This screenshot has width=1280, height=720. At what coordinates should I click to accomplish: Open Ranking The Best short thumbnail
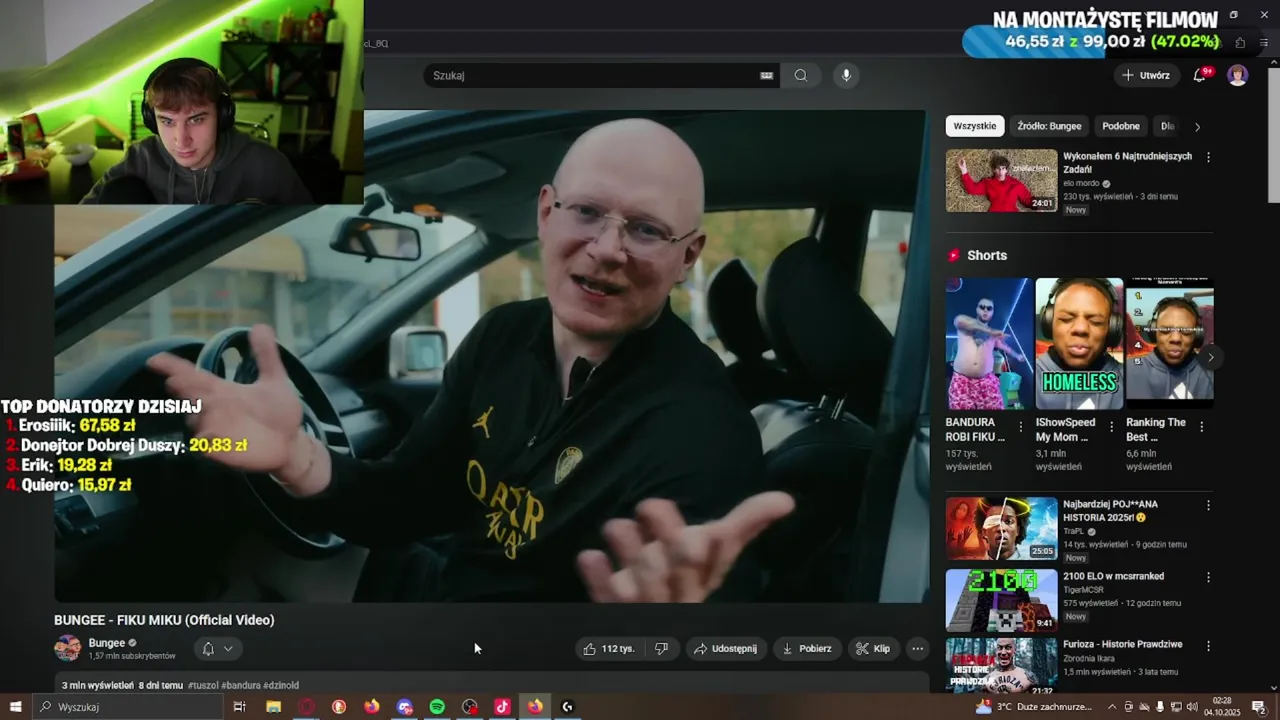pyautogui.click(x=1170, y=343)
